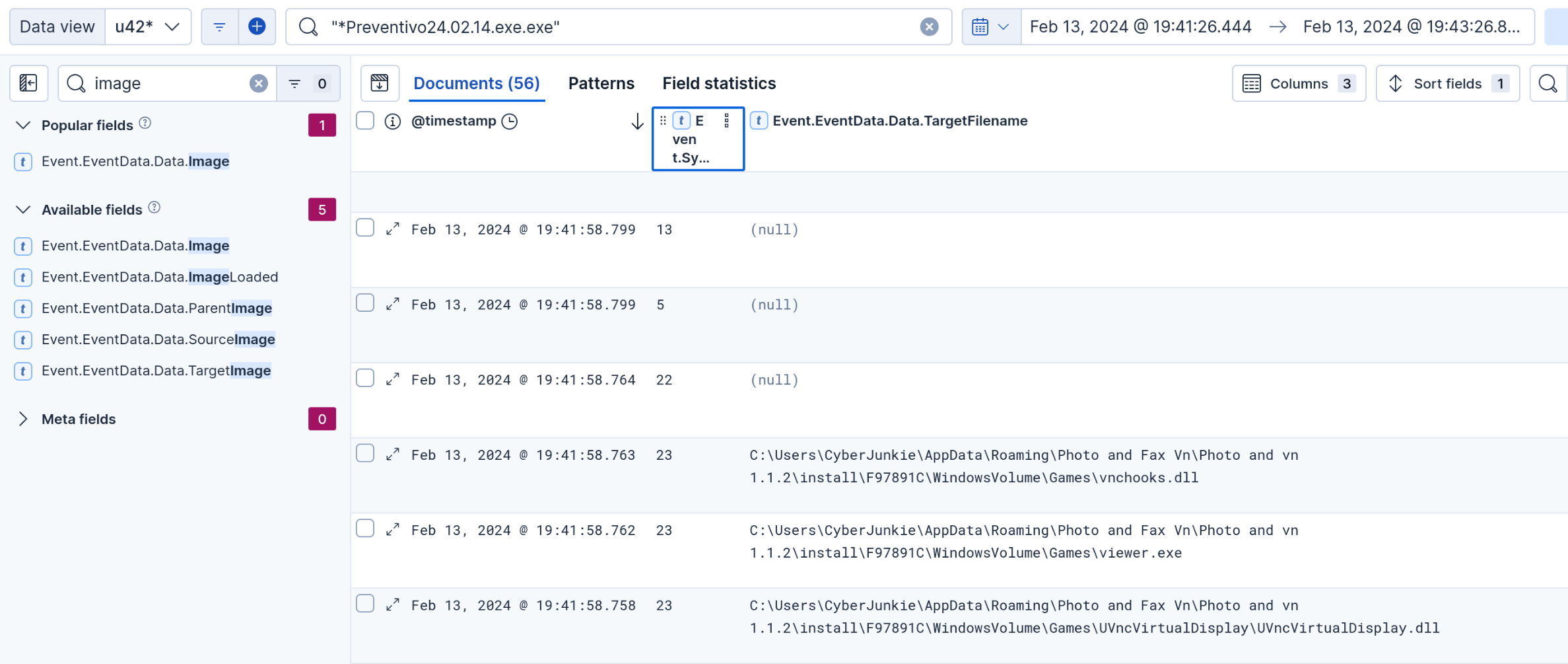Image resolution: width=1568 pixels, height=664 pixels.
Task: Click the add filter plus icon
Action: click(257, 26)
